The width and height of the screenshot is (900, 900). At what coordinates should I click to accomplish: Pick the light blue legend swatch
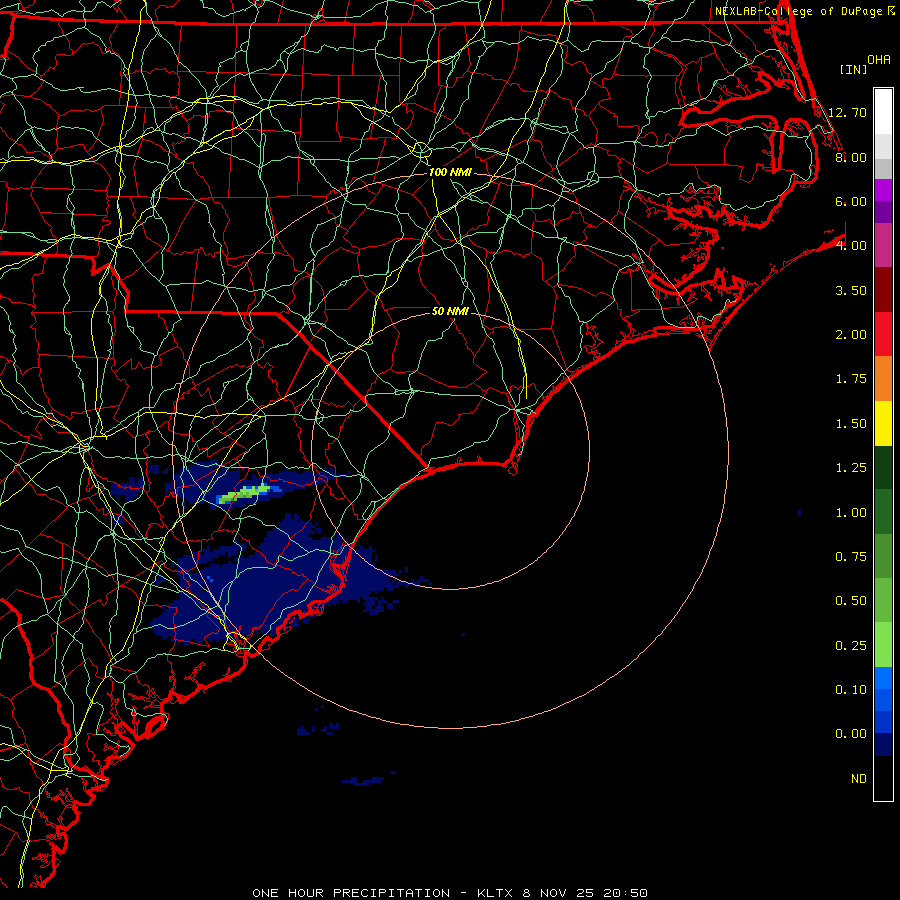(x=883, y=678)
